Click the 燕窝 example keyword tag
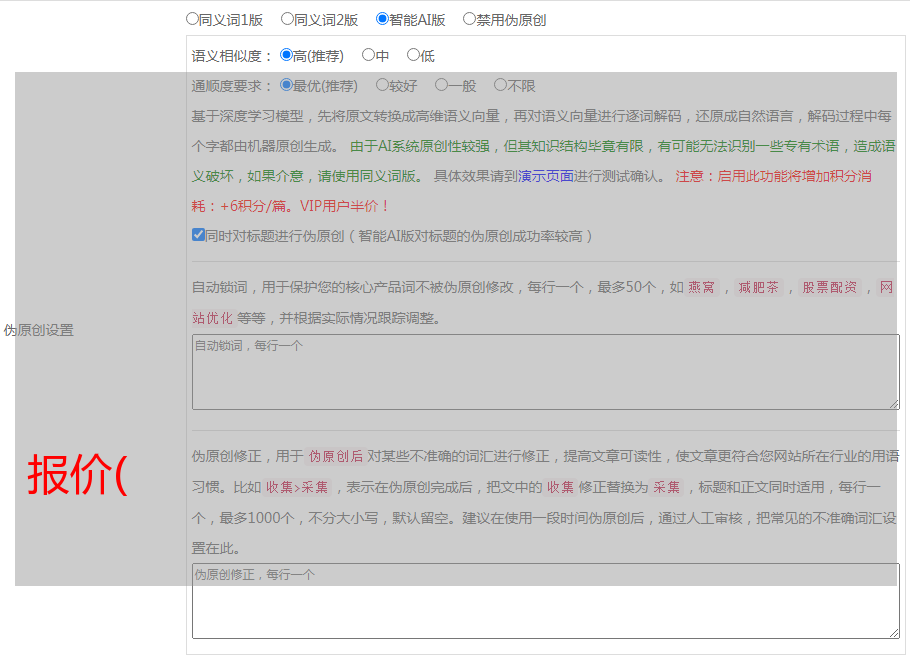 tap(702, 288)
